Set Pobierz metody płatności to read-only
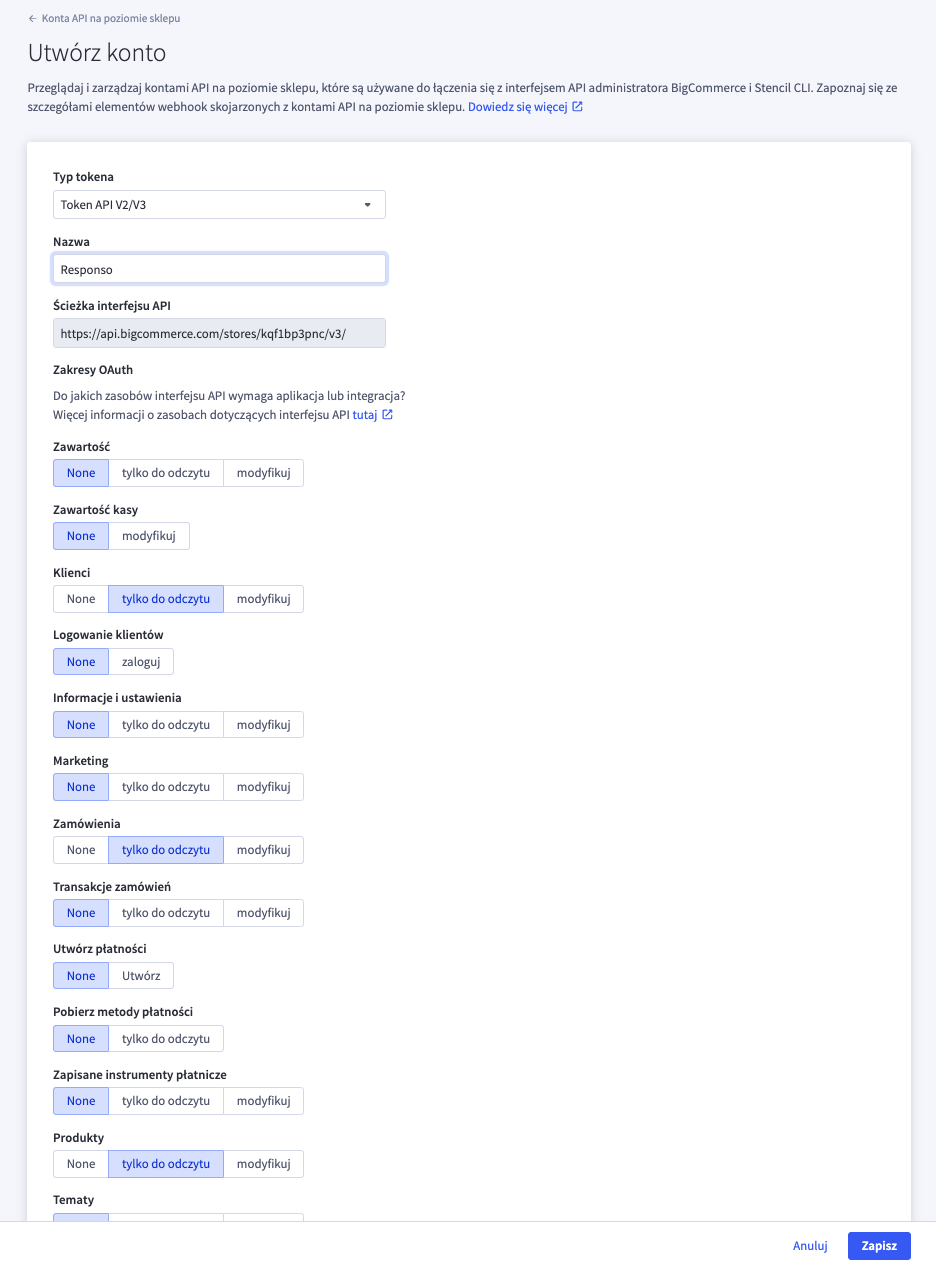Viewport: 936px width, 1267px height. tap(166, 1039)
